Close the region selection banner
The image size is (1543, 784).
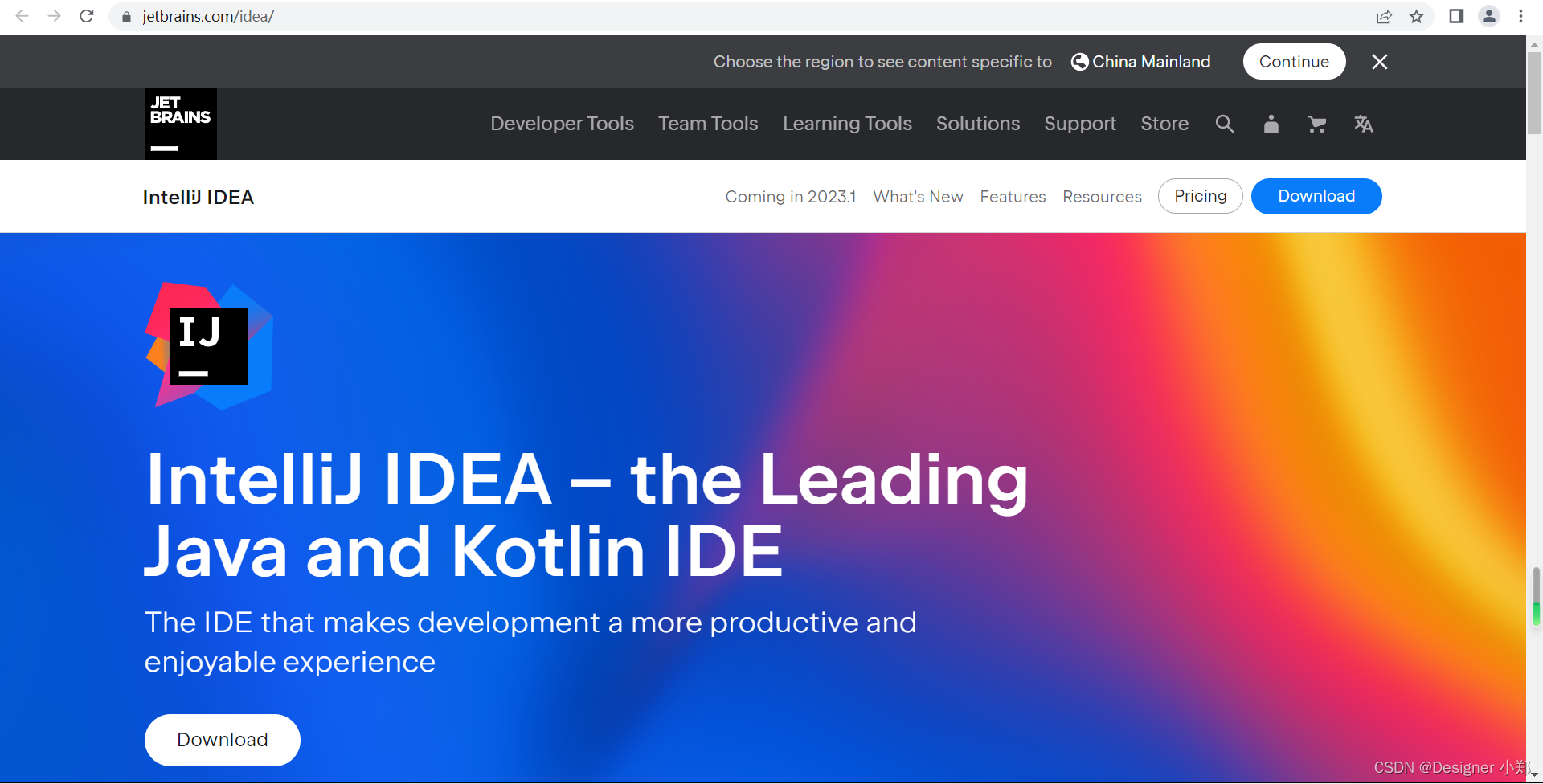coord(1380,62)
